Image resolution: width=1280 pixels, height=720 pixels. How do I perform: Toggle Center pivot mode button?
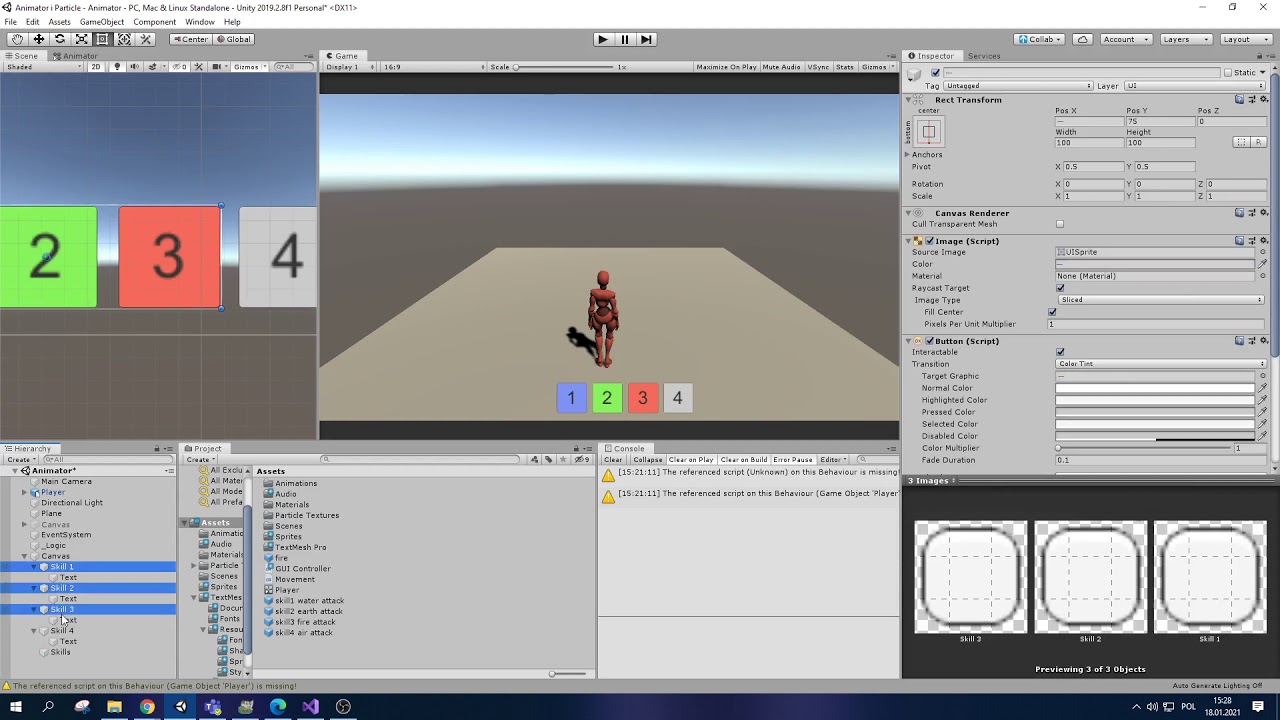click(x=190, y=39)
